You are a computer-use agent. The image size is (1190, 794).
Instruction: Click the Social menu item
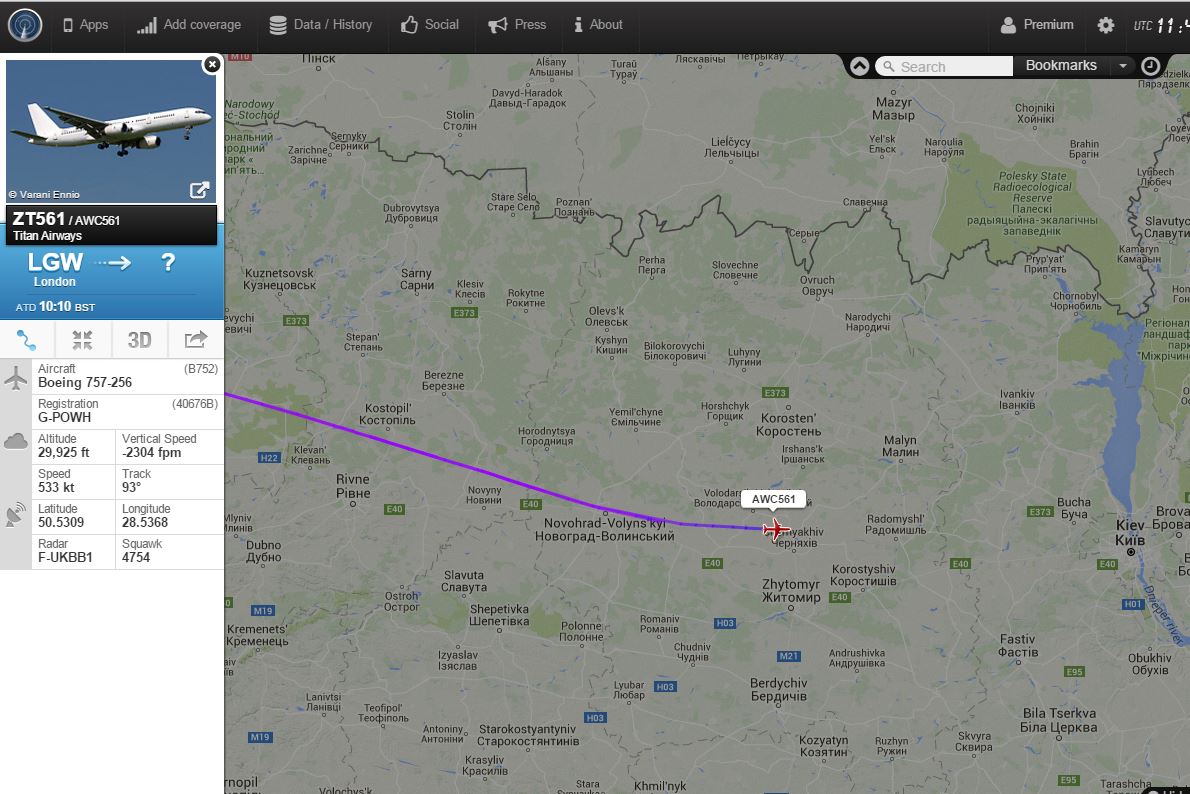pyautogui.click(x=430, y=25)
